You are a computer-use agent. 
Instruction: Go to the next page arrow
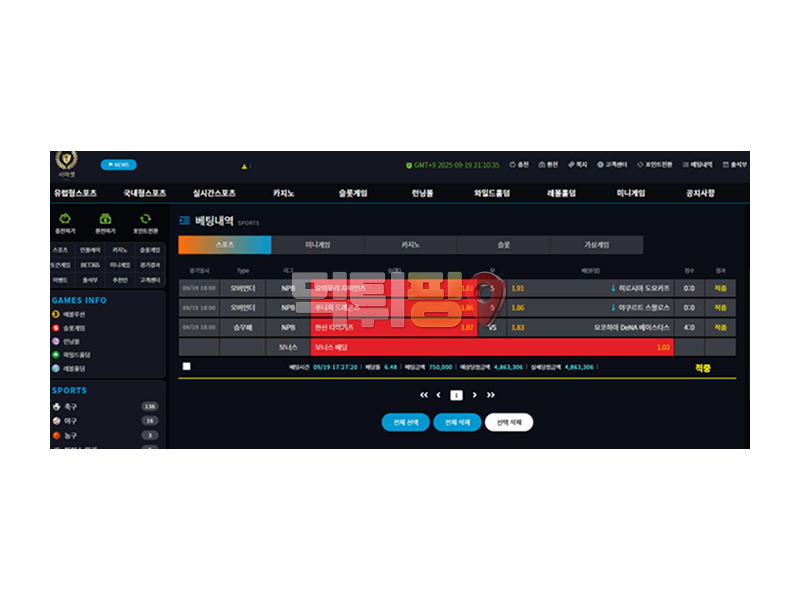[x=474, y=395]
